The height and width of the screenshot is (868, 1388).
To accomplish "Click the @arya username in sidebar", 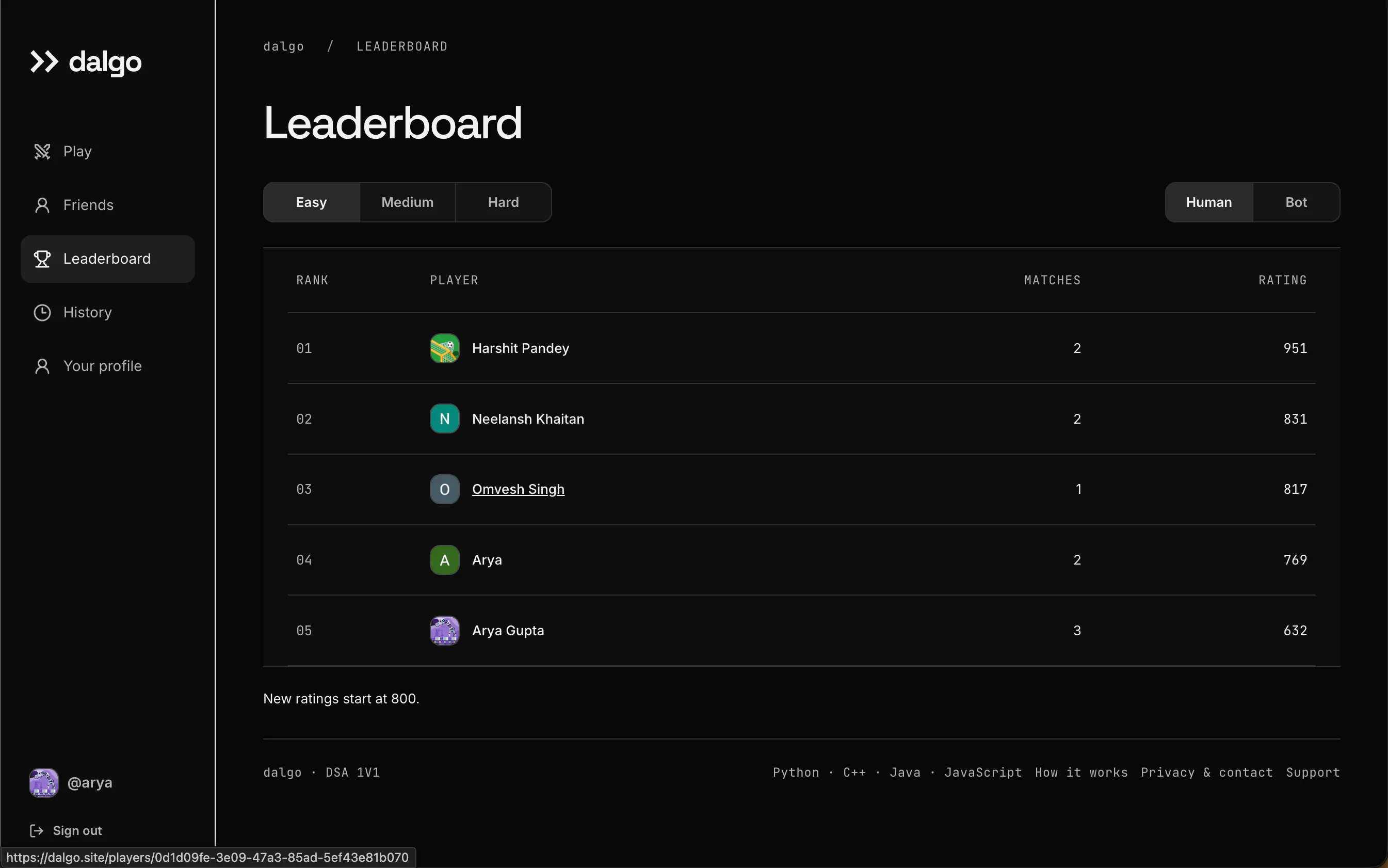I will coord(90,783).
